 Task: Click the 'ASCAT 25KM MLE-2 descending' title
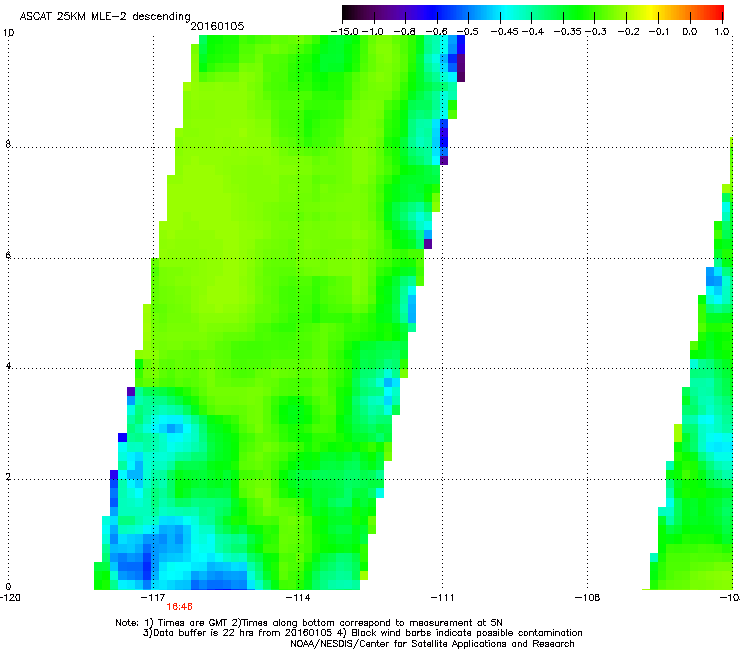tap(105, 16)
